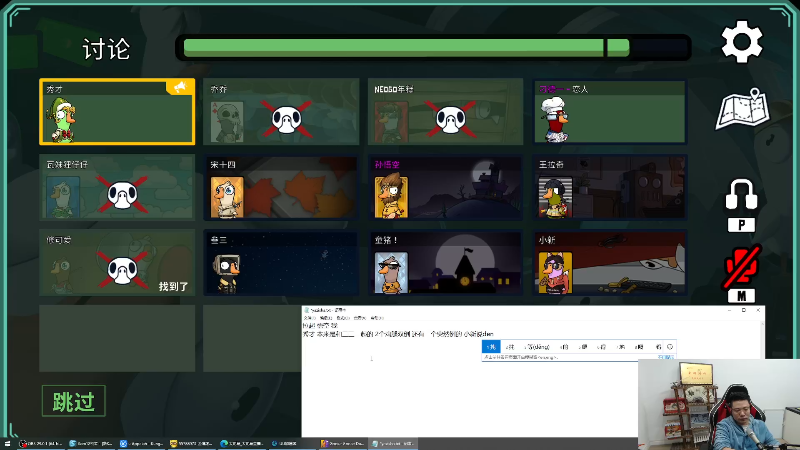Image resolution: width=800 pixels, height=450 pixels.
Task: Click 小新's pink goose avatar
Action: tap(556, 273)
